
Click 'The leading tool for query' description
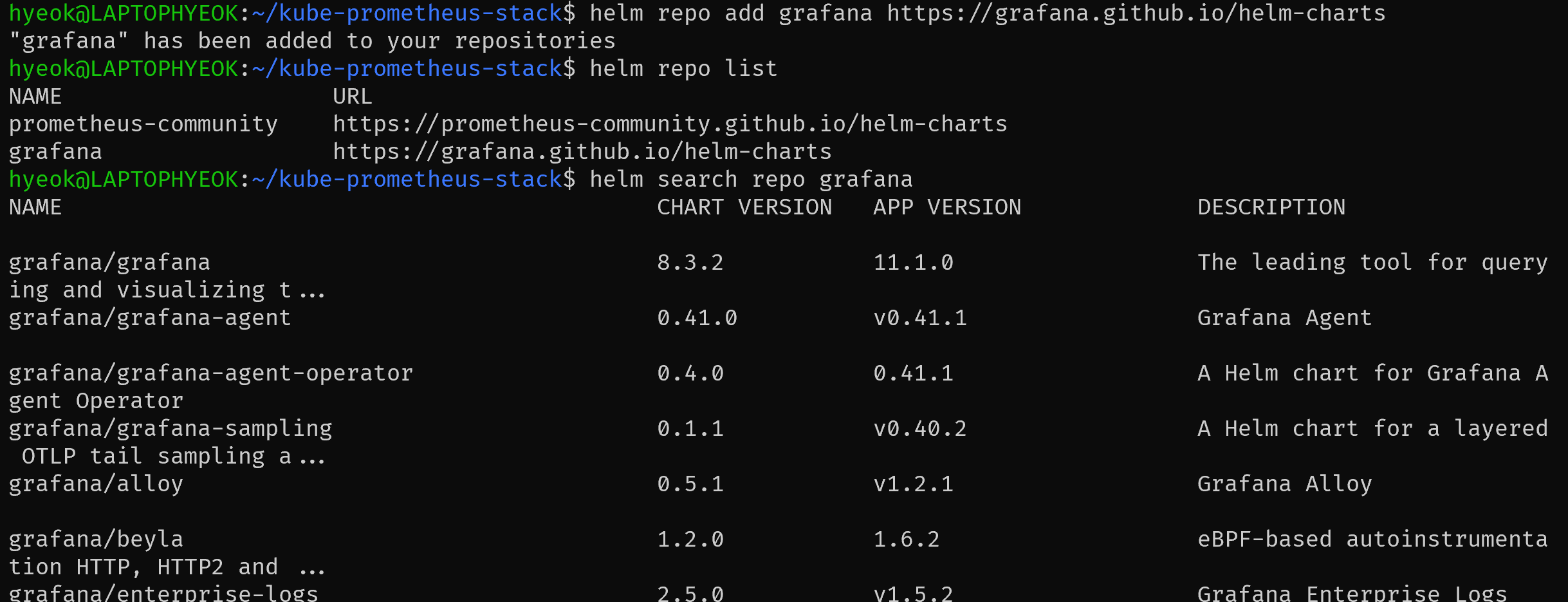[1372, 263]
